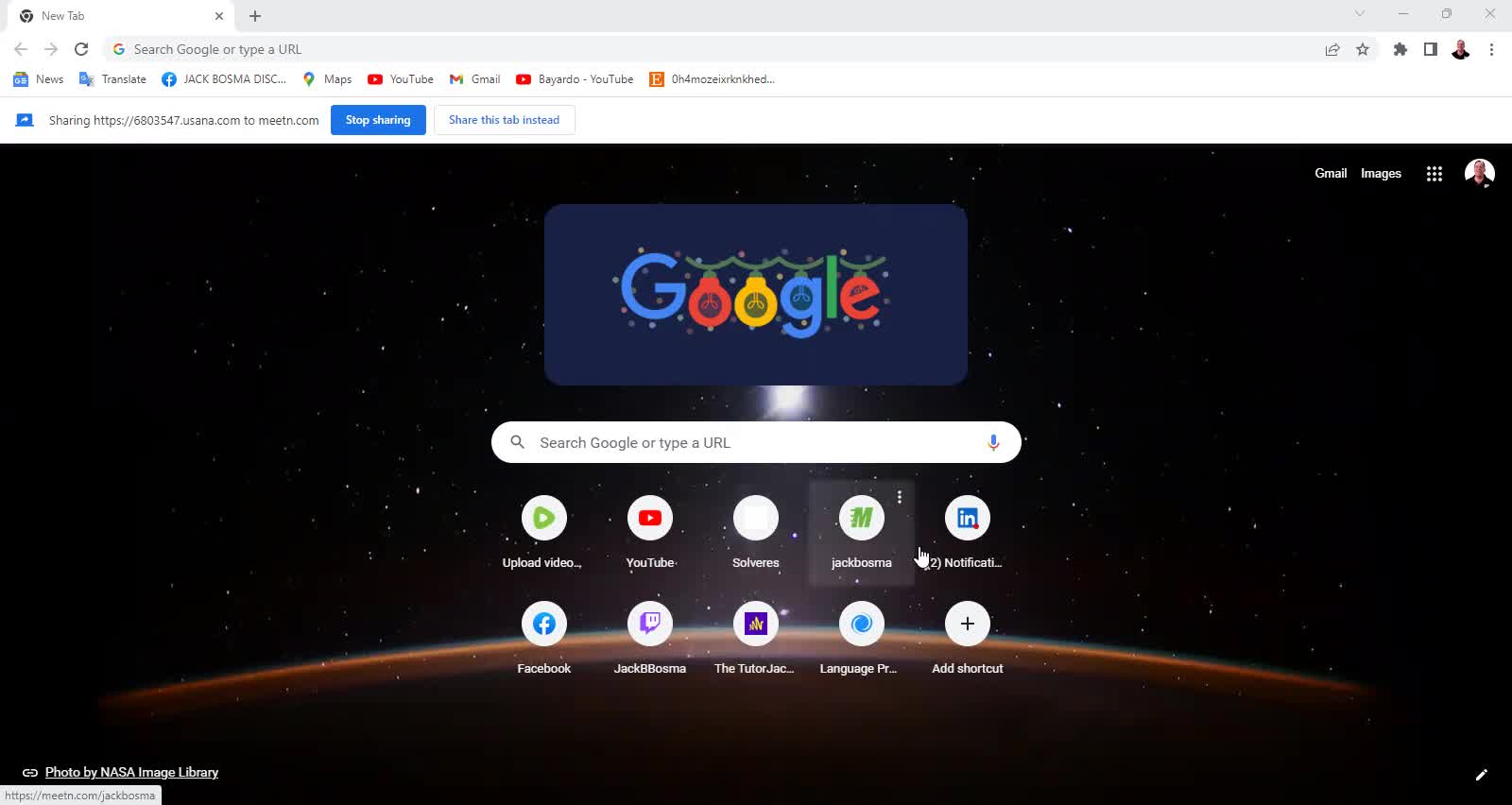This screenshot has height=805, width=1512.
Task: Open the Chrome three-dot menu
Action: click(1492, 49)
